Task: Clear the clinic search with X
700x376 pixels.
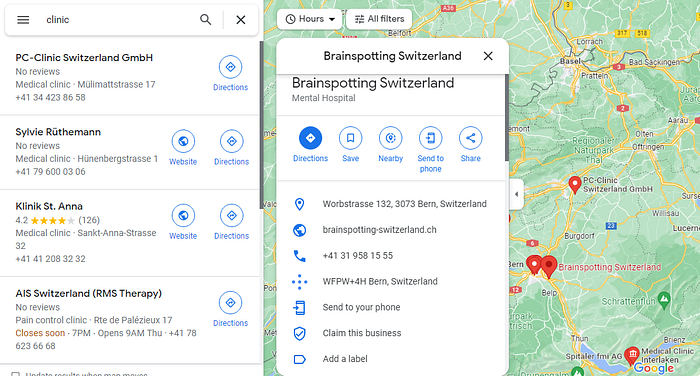Action: pos(241,20)
